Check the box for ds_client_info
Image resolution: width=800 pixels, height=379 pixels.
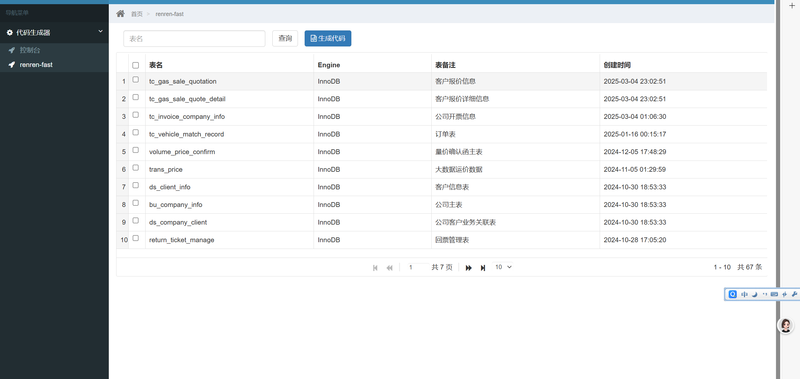click(136, 185)
